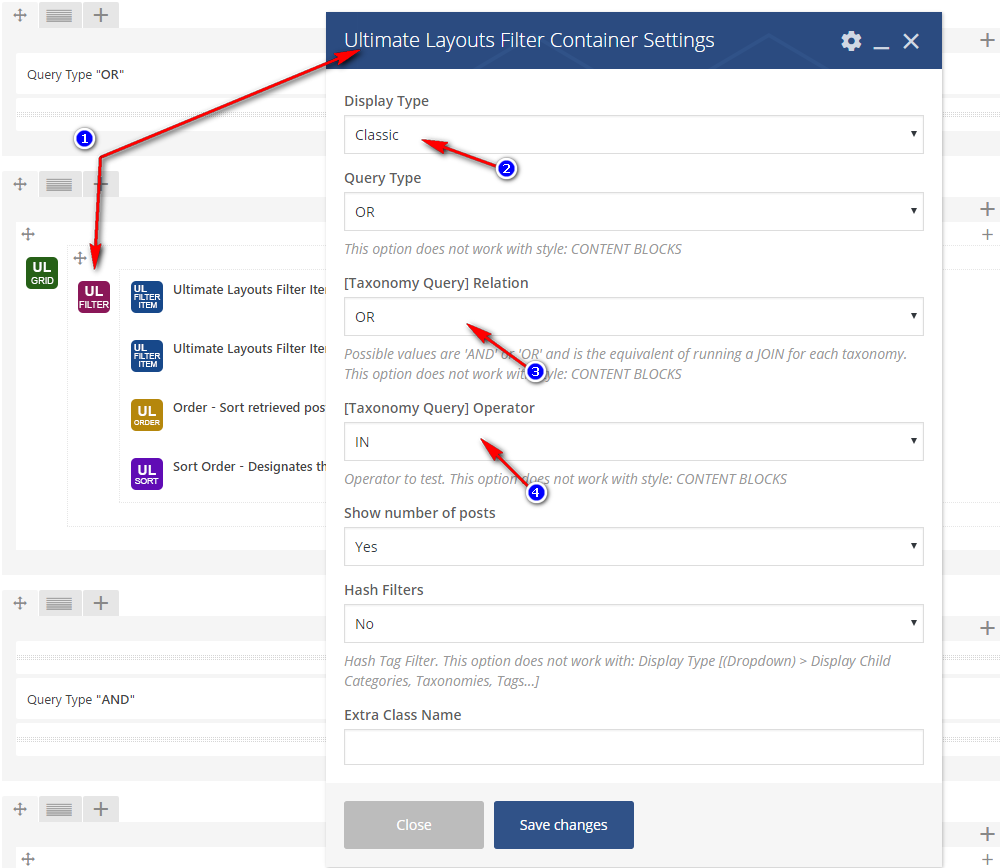Open the Display Type dropdown
Image resolution: width=1000 pixels, height=868 pixels.
633,135
